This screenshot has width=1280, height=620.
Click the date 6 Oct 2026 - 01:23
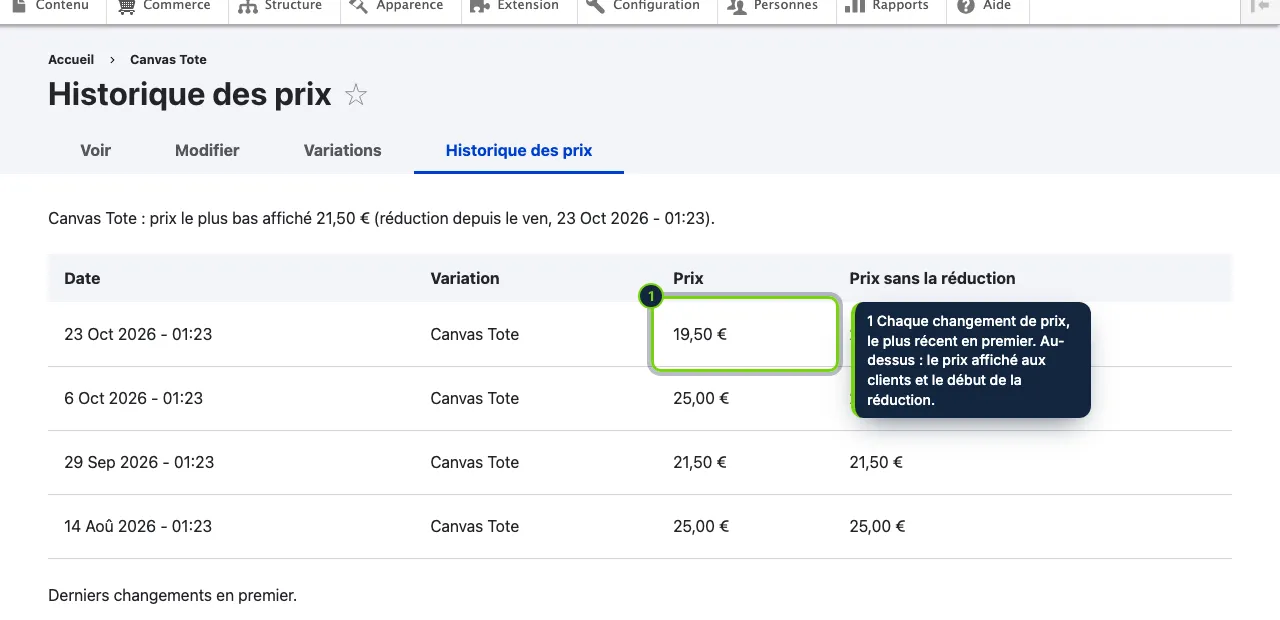[134, 399]
